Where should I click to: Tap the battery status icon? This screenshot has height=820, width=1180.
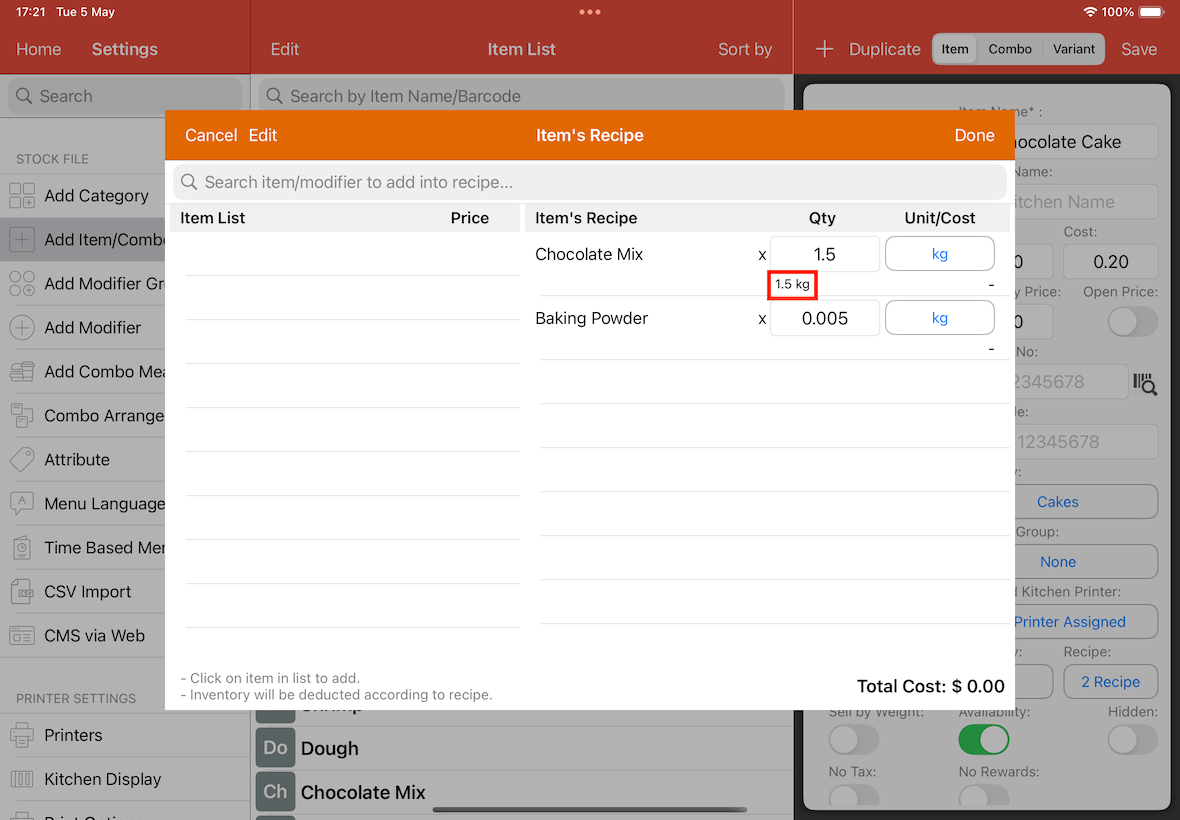1151,12
